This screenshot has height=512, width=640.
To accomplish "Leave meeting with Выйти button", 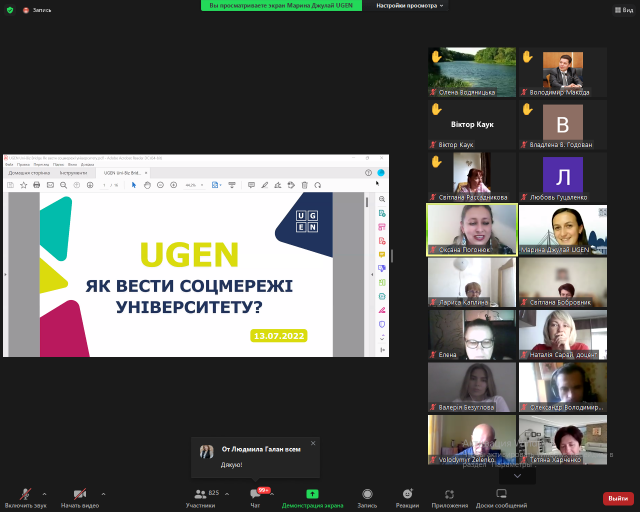I will [x=618, y=499].
